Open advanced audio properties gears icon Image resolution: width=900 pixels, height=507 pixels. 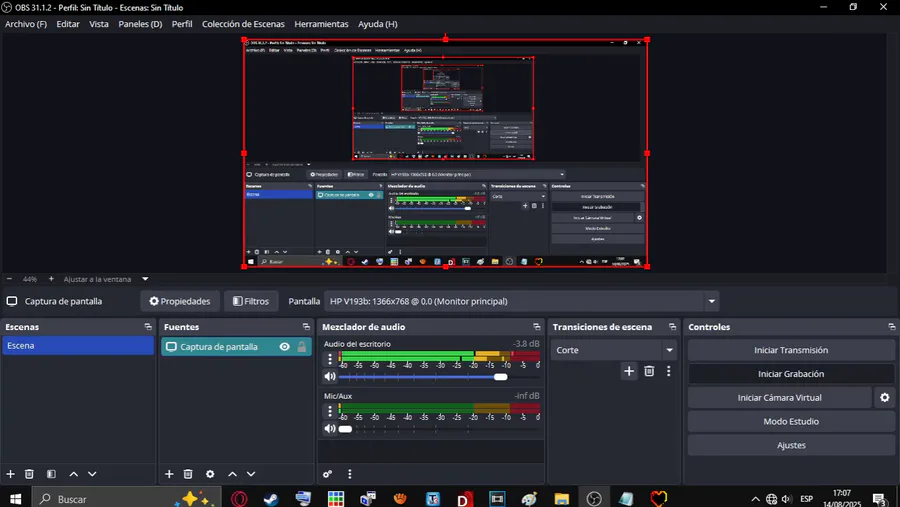pyautogui.click(x=327, y=474)
